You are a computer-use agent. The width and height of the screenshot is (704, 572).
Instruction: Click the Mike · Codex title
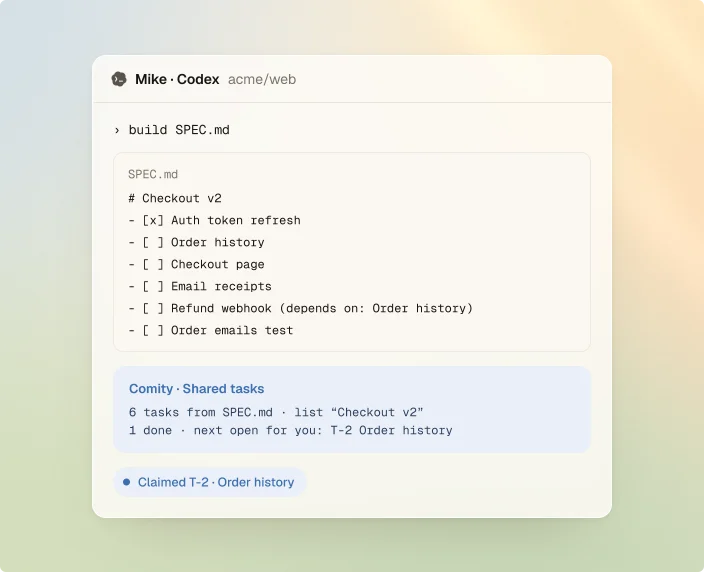(177, 79)
